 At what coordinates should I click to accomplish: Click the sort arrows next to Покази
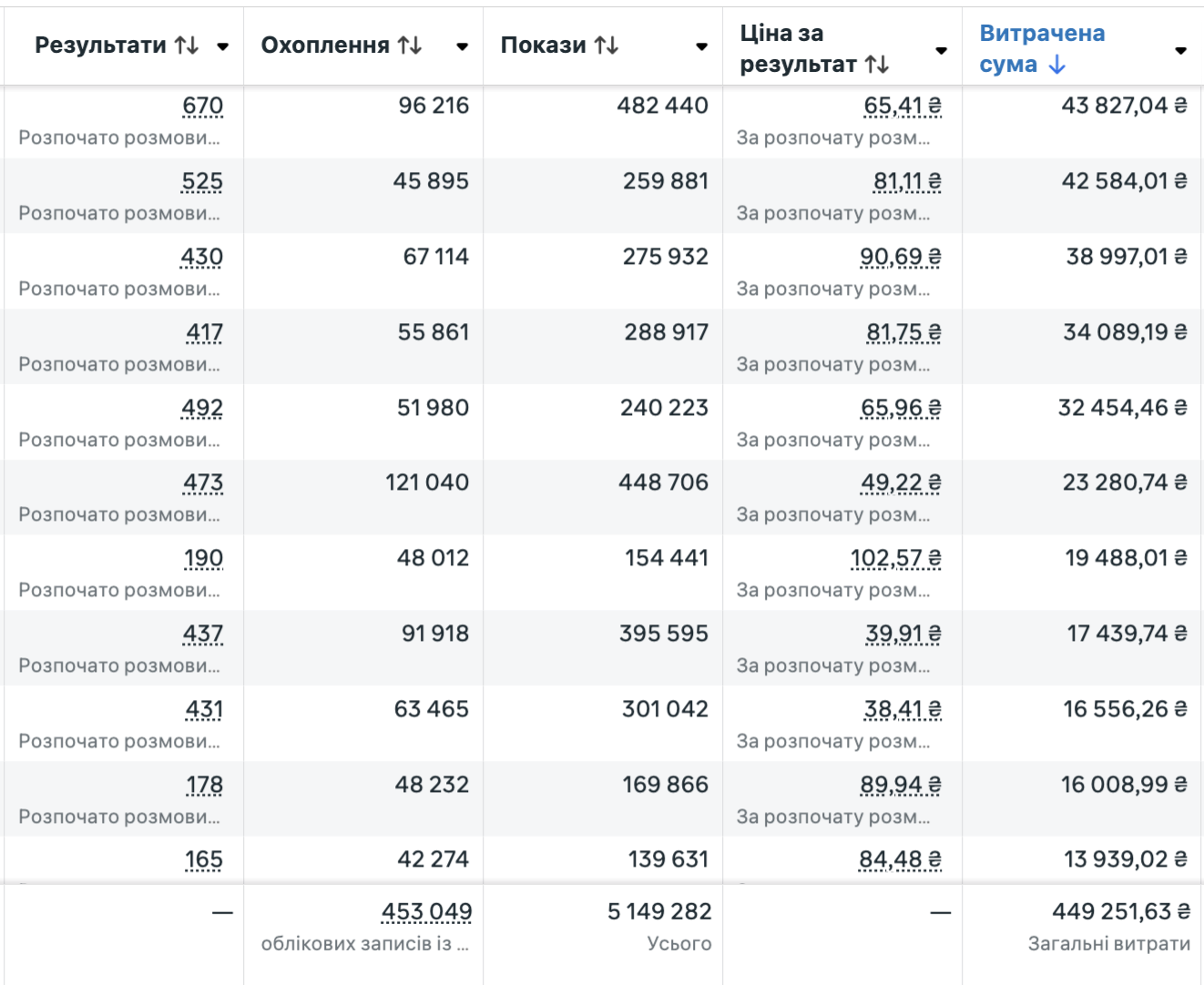(607, 46)
